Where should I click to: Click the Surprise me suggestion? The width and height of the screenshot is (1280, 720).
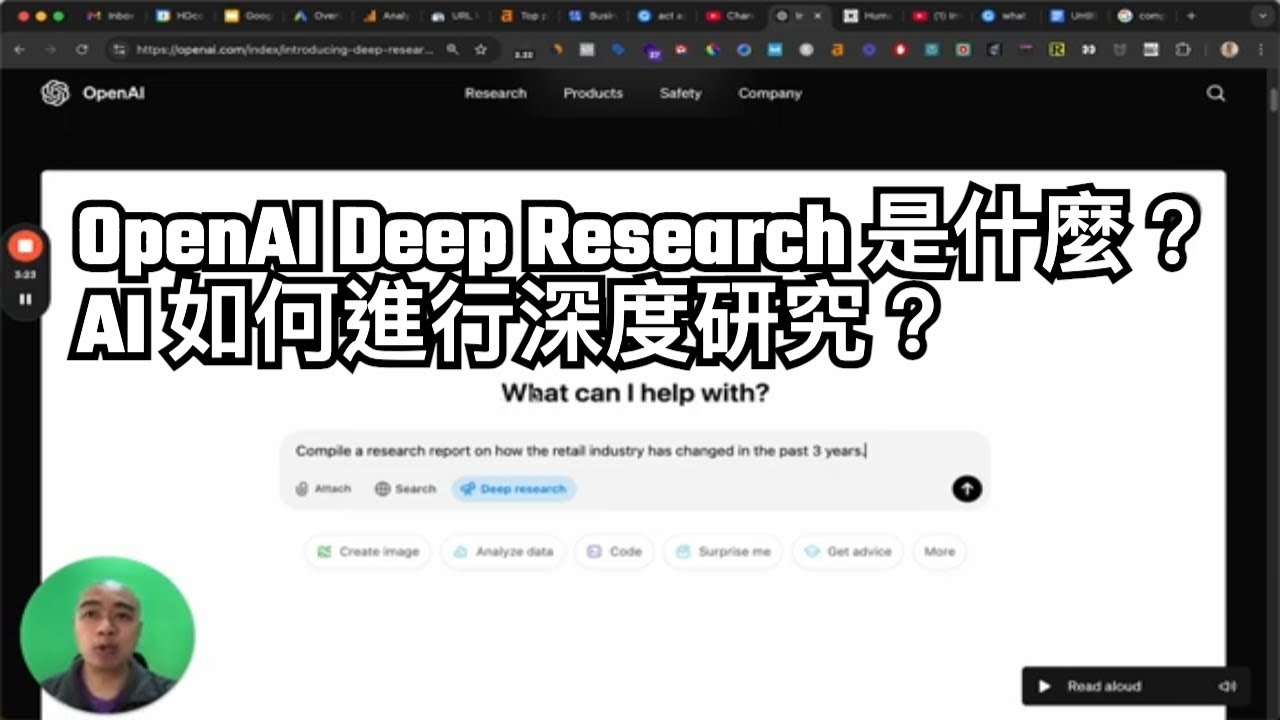click(723, 551)
